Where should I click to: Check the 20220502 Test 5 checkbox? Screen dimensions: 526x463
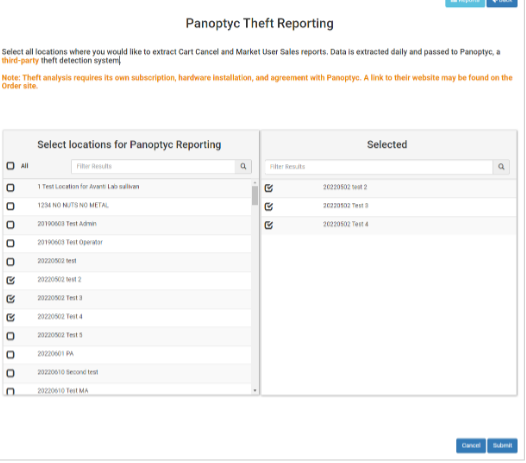click(10, 336)
